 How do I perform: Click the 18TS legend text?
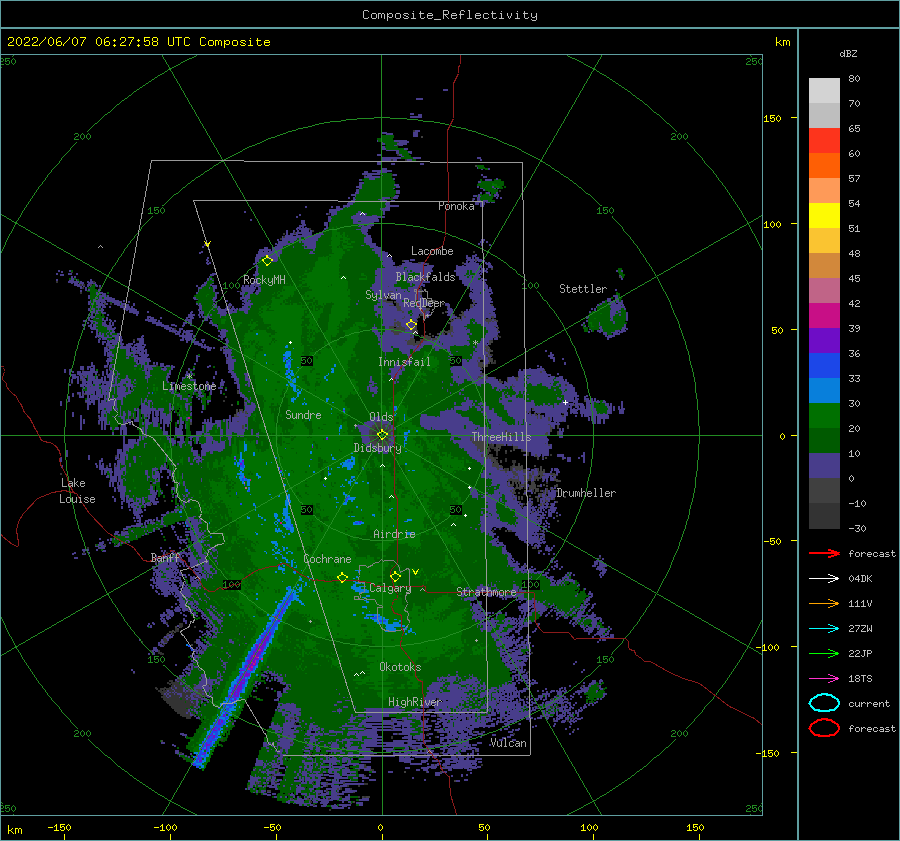click(x=860, y=679)
